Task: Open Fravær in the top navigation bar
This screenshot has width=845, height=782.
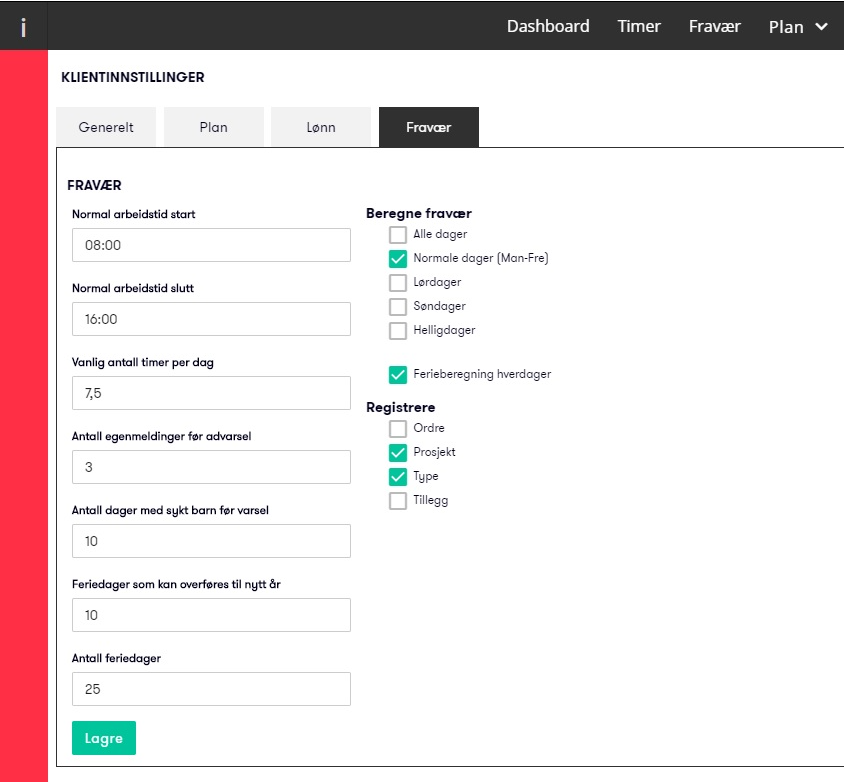Action: (x=715, y=26)
